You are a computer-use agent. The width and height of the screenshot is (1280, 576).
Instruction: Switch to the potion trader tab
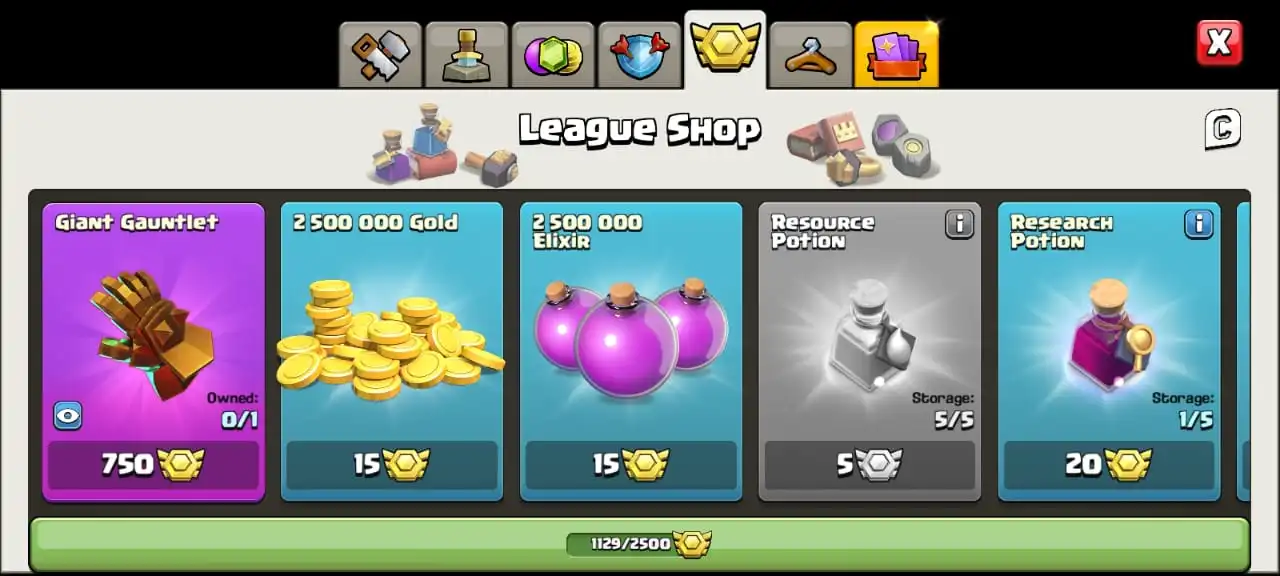[x=467, y=55]
